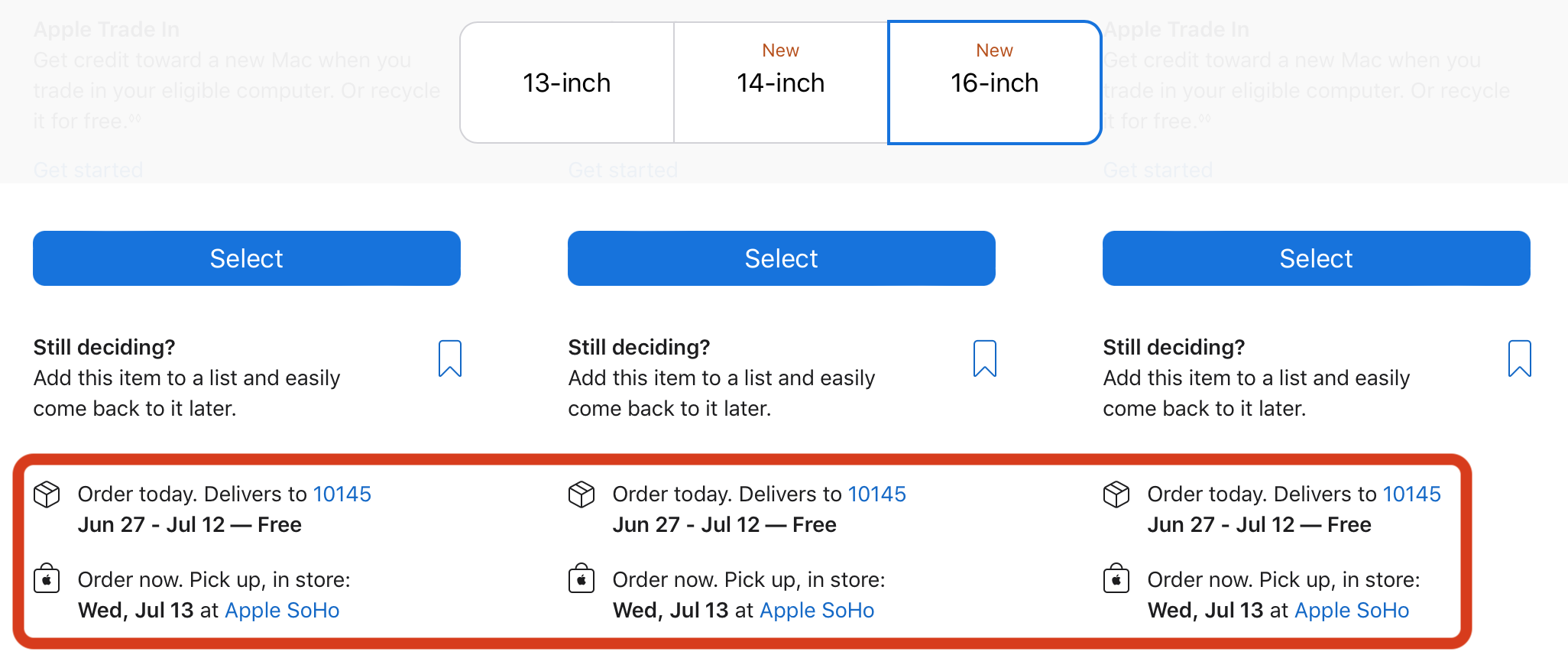Click the 10145 ZIP link in the right column
1568x671 pixels.
(1412, 494)
